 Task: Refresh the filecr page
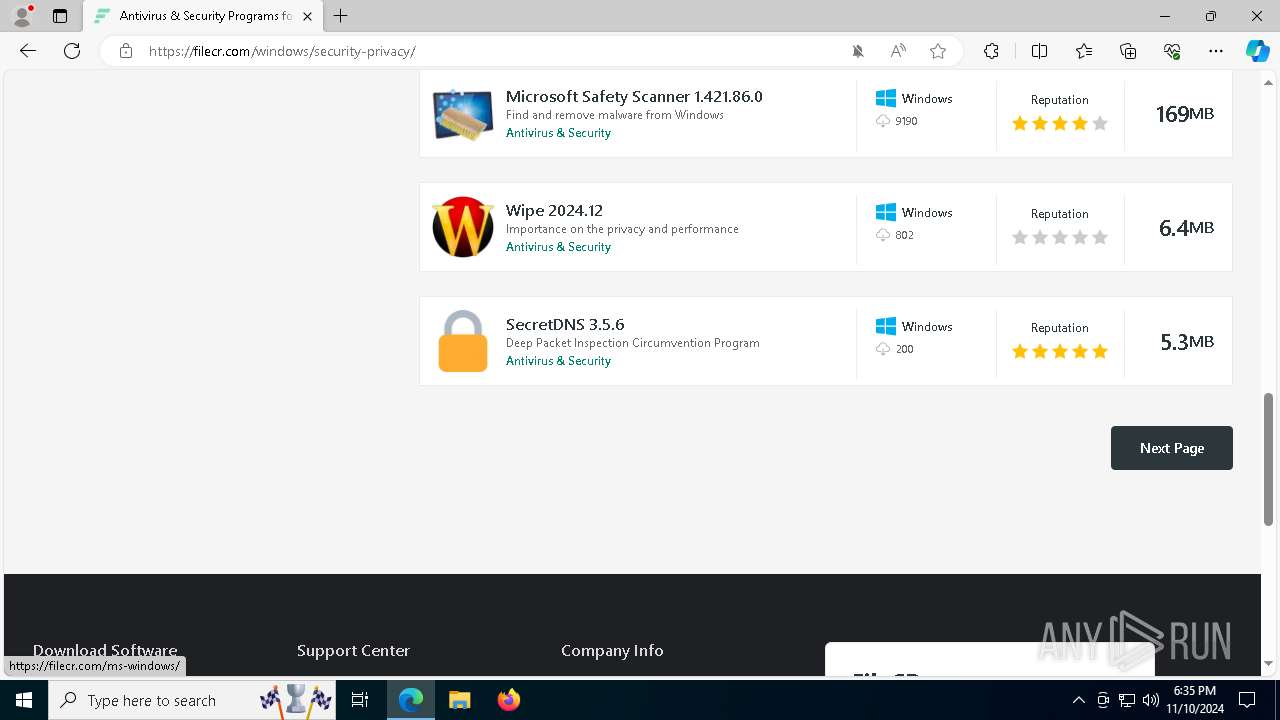72,51
